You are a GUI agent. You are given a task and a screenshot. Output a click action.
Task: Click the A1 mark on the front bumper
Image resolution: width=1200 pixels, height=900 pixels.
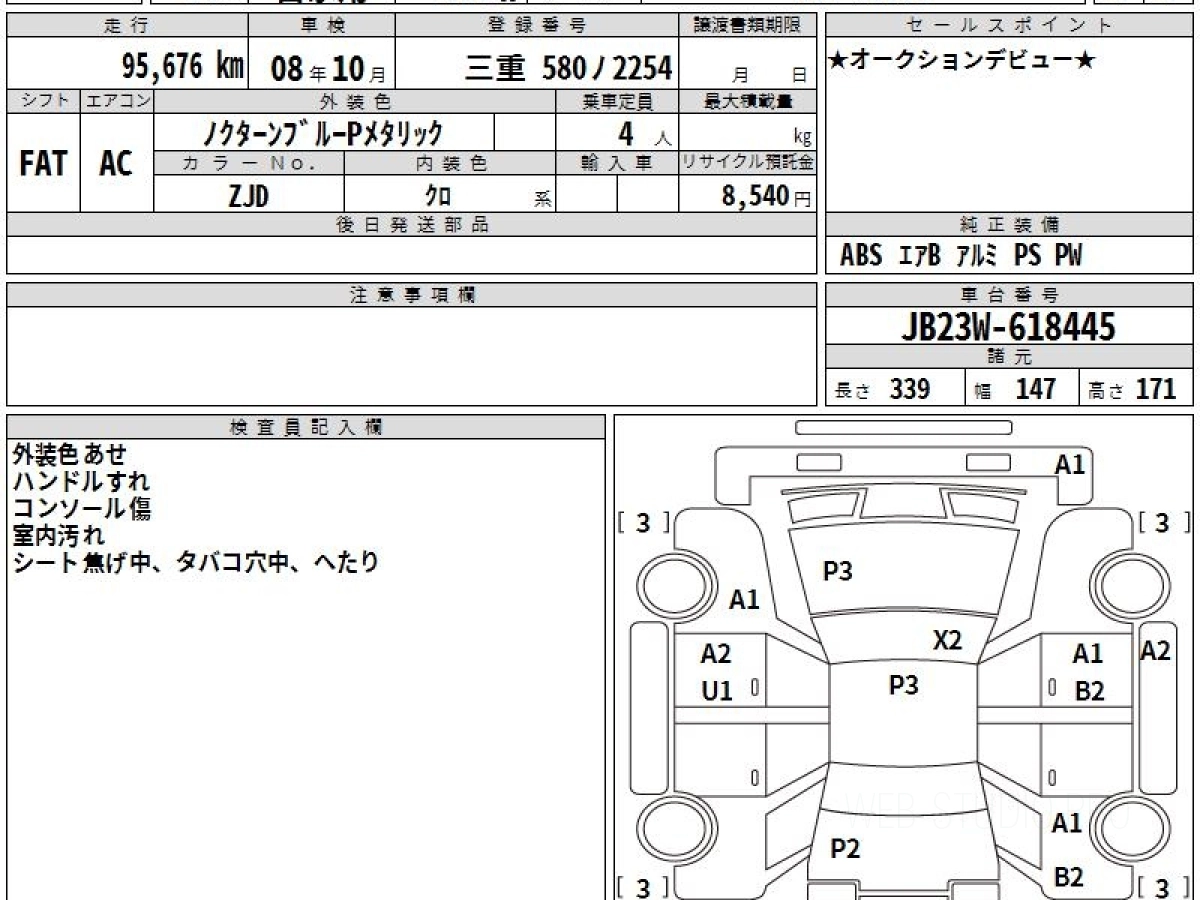coord(1070,464)
